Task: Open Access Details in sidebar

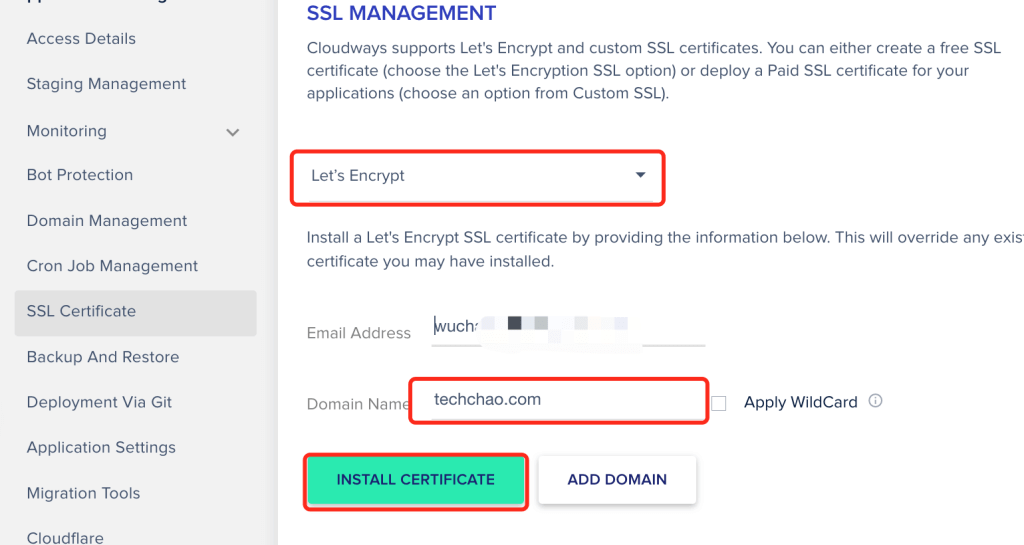Action: point(81,39)
